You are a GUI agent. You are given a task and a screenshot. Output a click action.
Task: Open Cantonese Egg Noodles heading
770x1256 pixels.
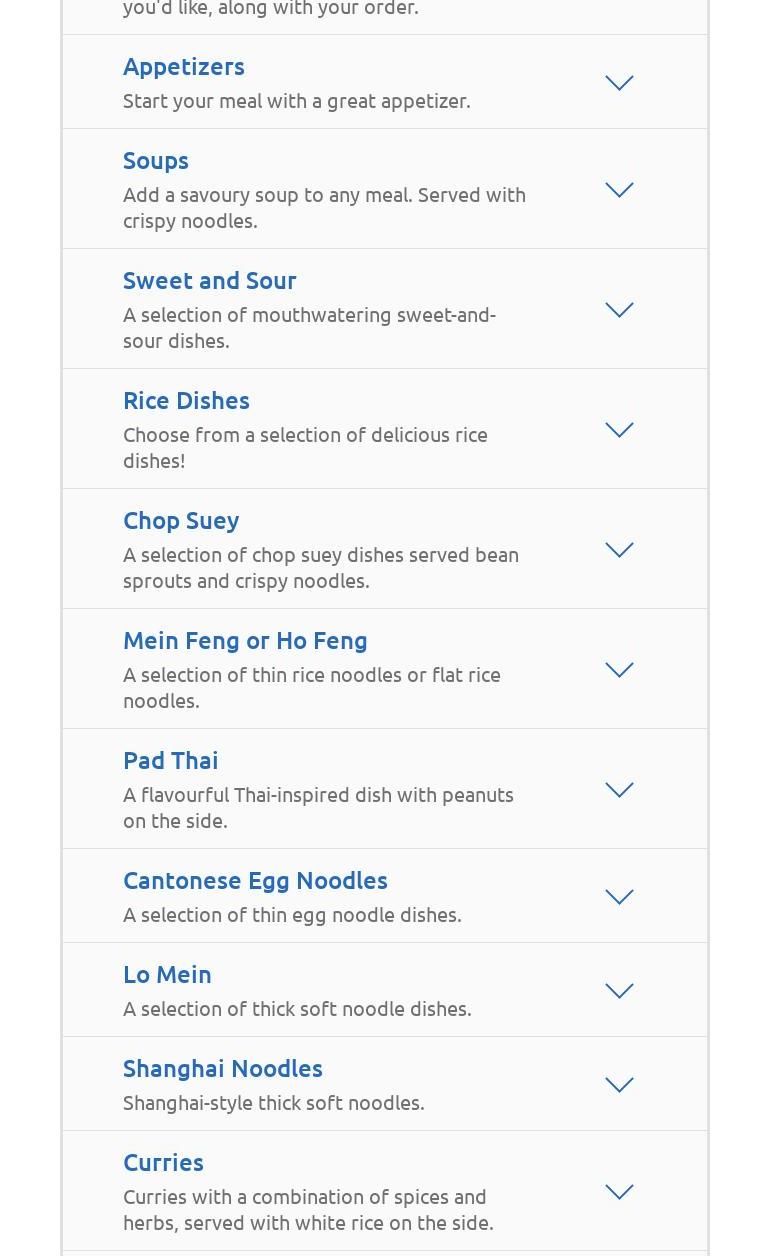[255, 880]
